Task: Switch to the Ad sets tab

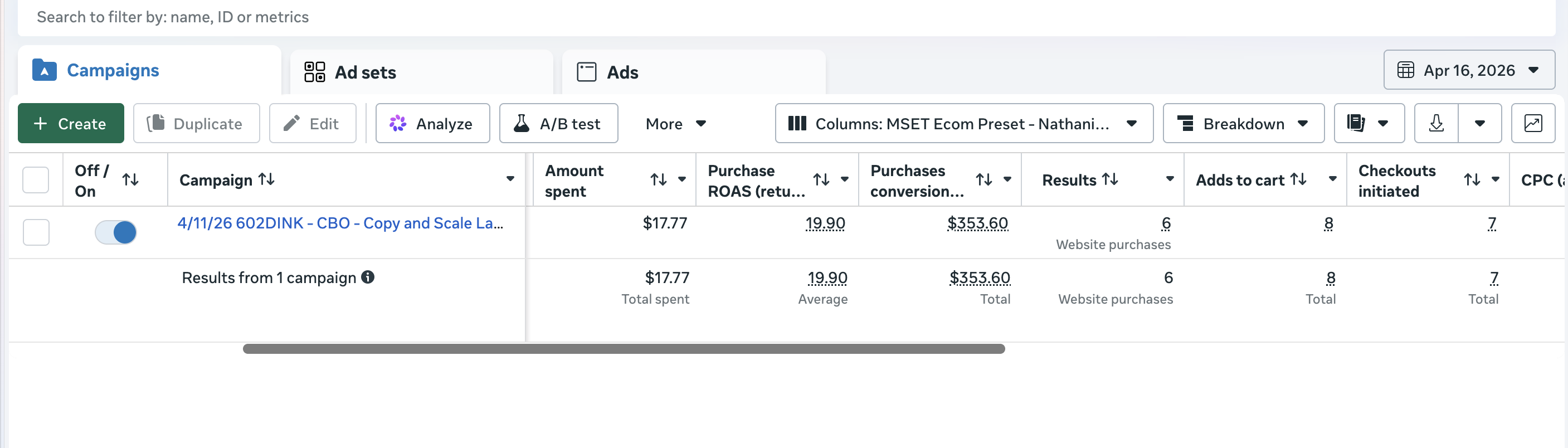Action: point(421,72)
